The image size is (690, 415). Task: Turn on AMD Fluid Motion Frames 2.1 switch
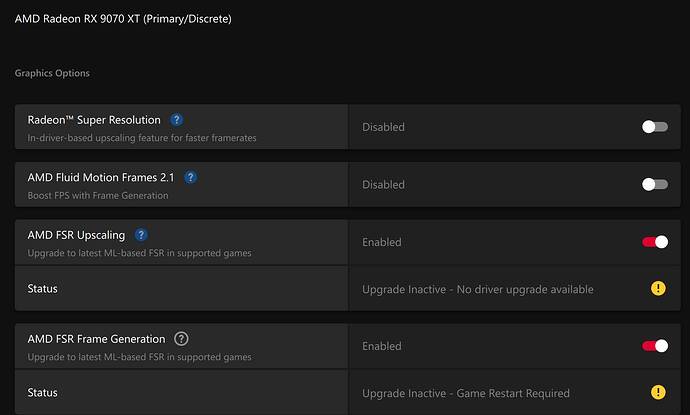coord(655,184)
